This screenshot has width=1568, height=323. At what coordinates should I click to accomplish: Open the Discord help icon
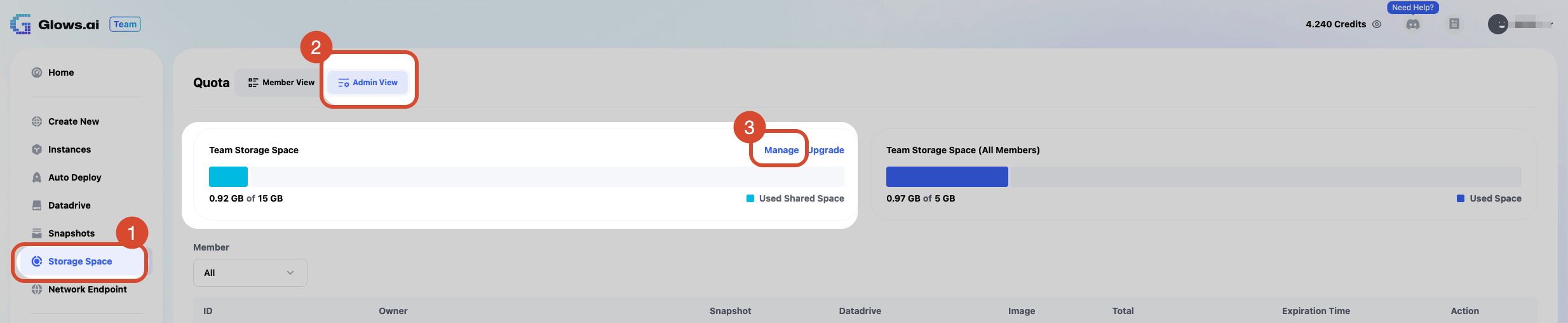click(1413, 24)
